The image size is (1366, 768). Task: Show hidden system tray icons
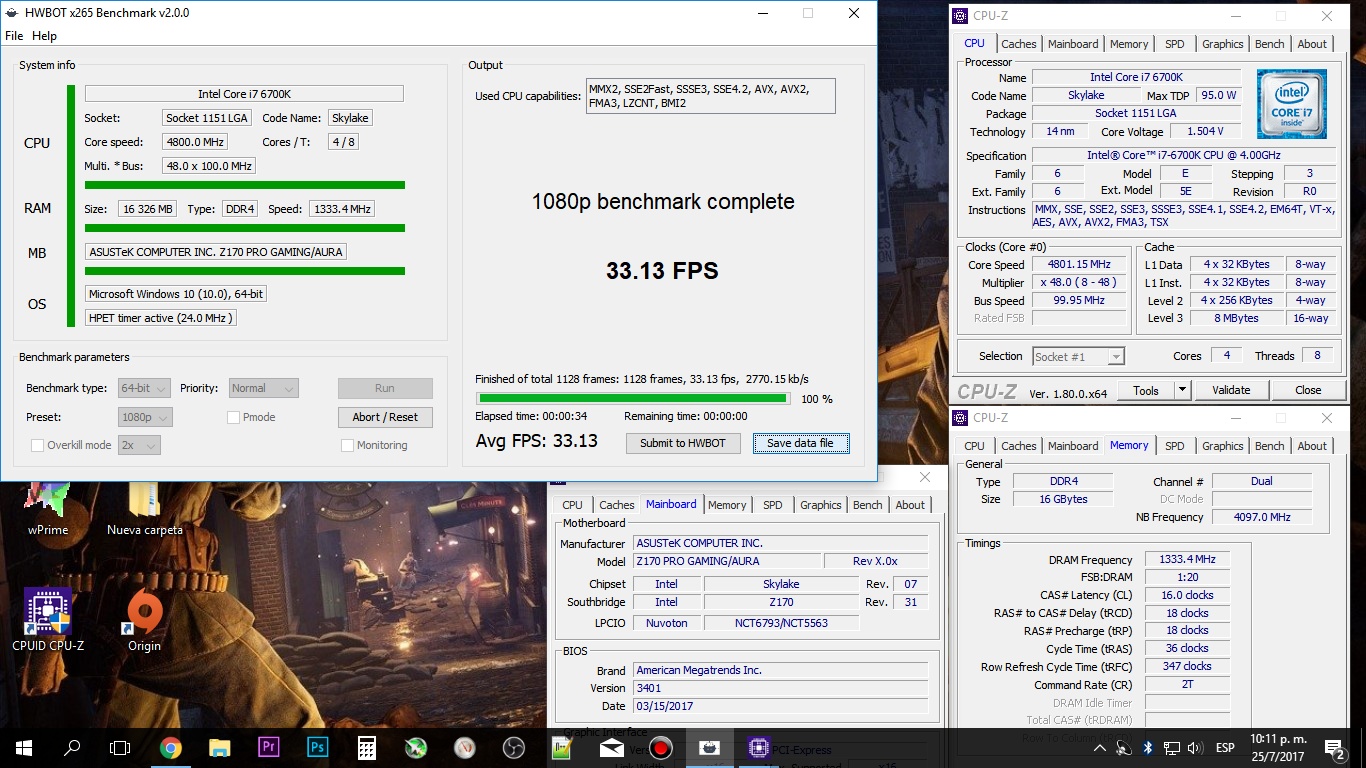click(1100, 748)
